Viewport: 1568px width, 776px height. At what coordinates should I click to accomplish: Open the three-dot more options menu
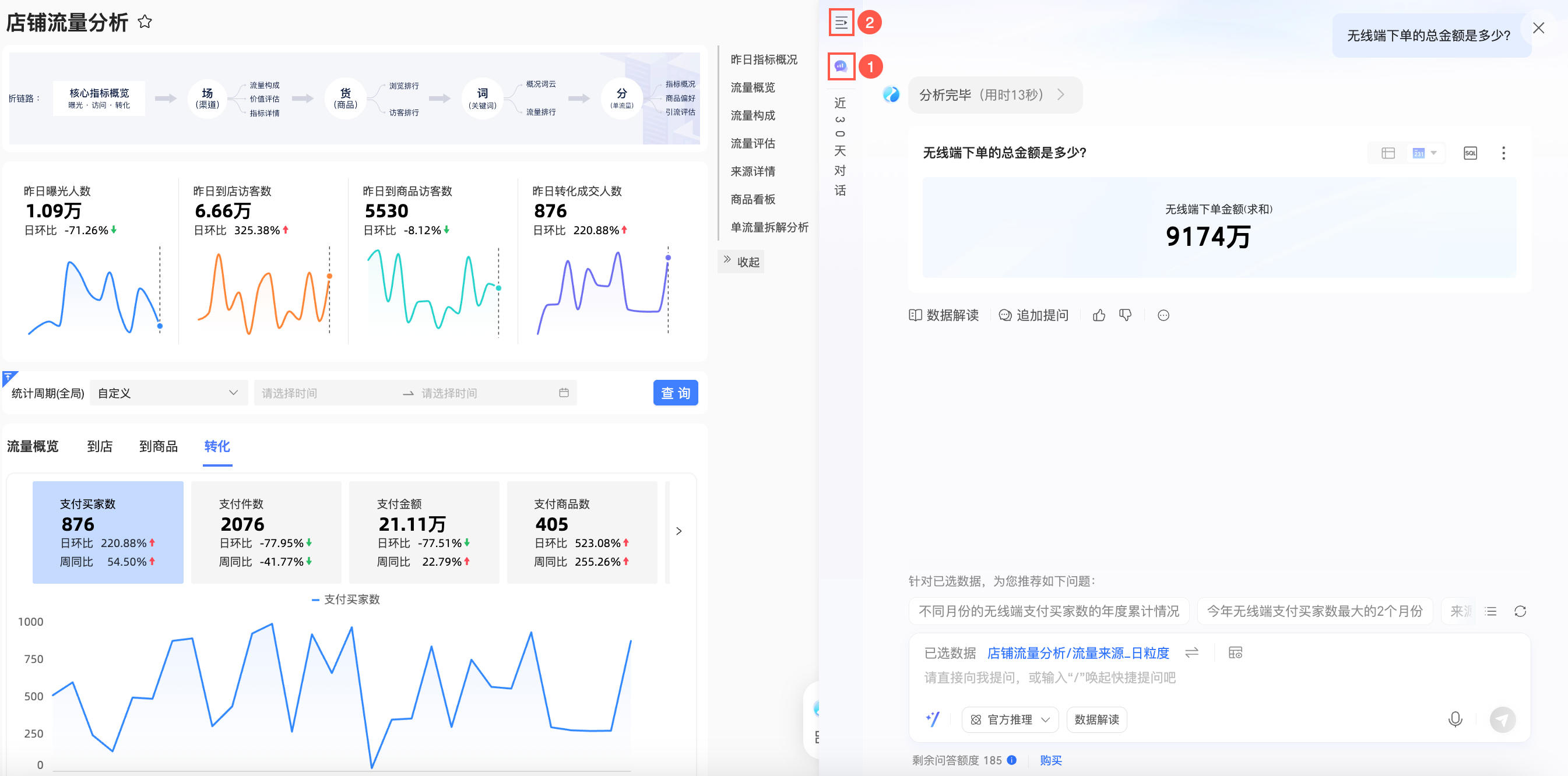pos(1503,153)
